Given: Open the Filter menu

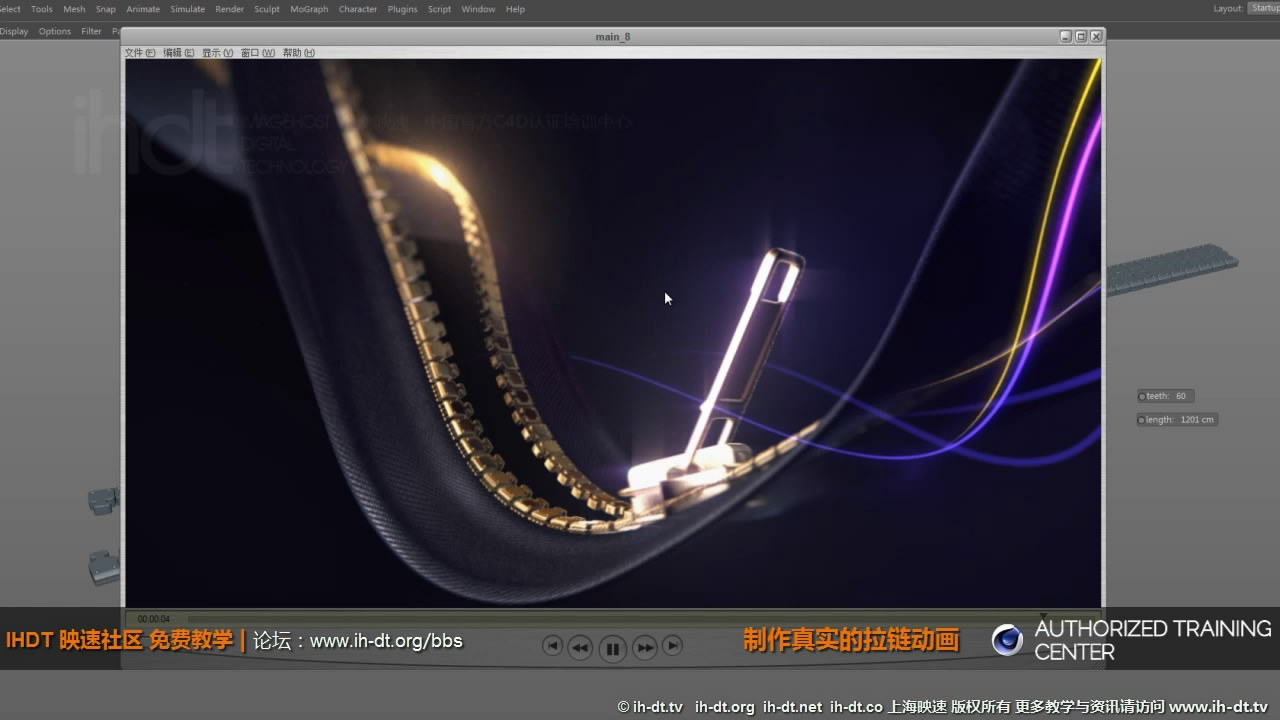Looking at the screenshot, I should (x=91, y=31).
